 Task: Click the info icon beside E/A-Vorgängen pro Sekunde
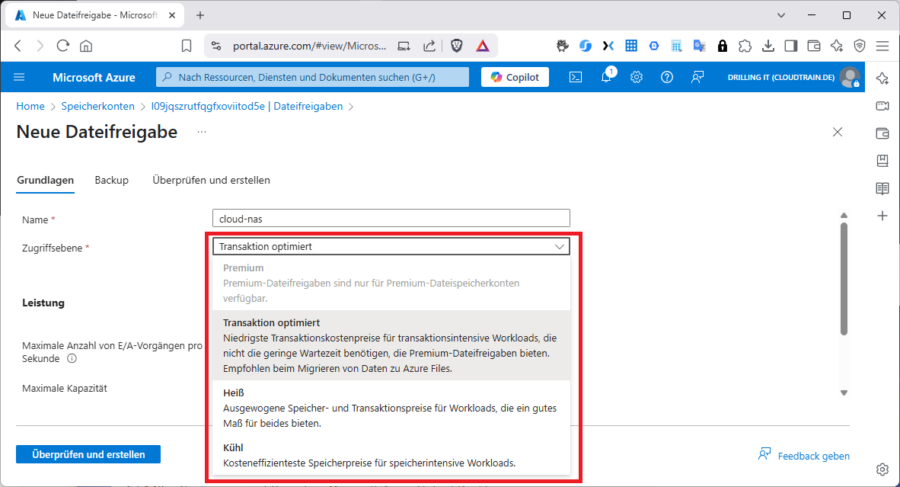(73, 358)
